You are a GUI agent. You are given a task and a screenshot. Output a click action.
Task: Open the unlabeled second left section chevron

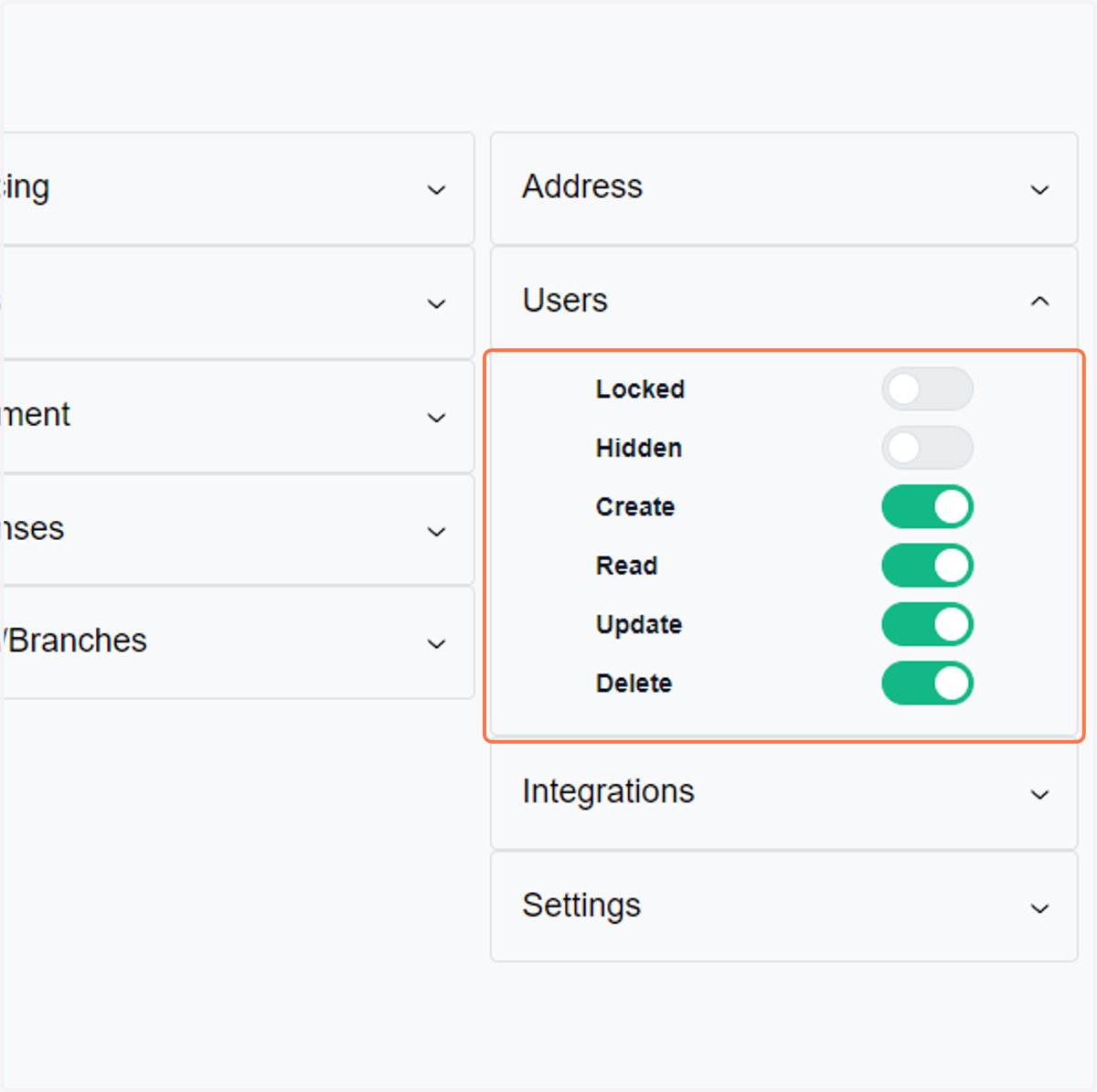(x=436, y=303)
